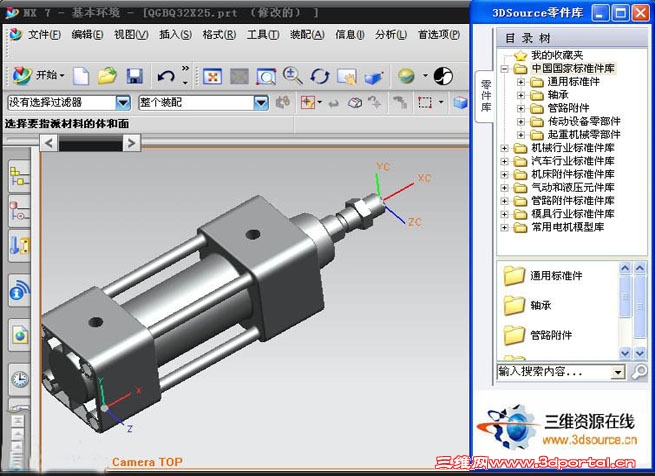
Task: Open the 分析(L) menu
Action: 391,35
